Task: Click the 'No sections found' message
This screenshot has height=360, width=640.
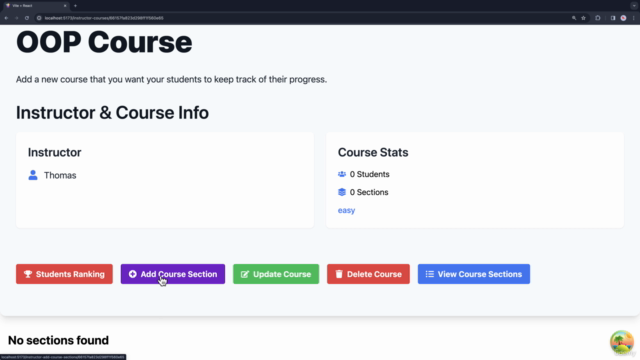Action: click(x=58, y=340)
